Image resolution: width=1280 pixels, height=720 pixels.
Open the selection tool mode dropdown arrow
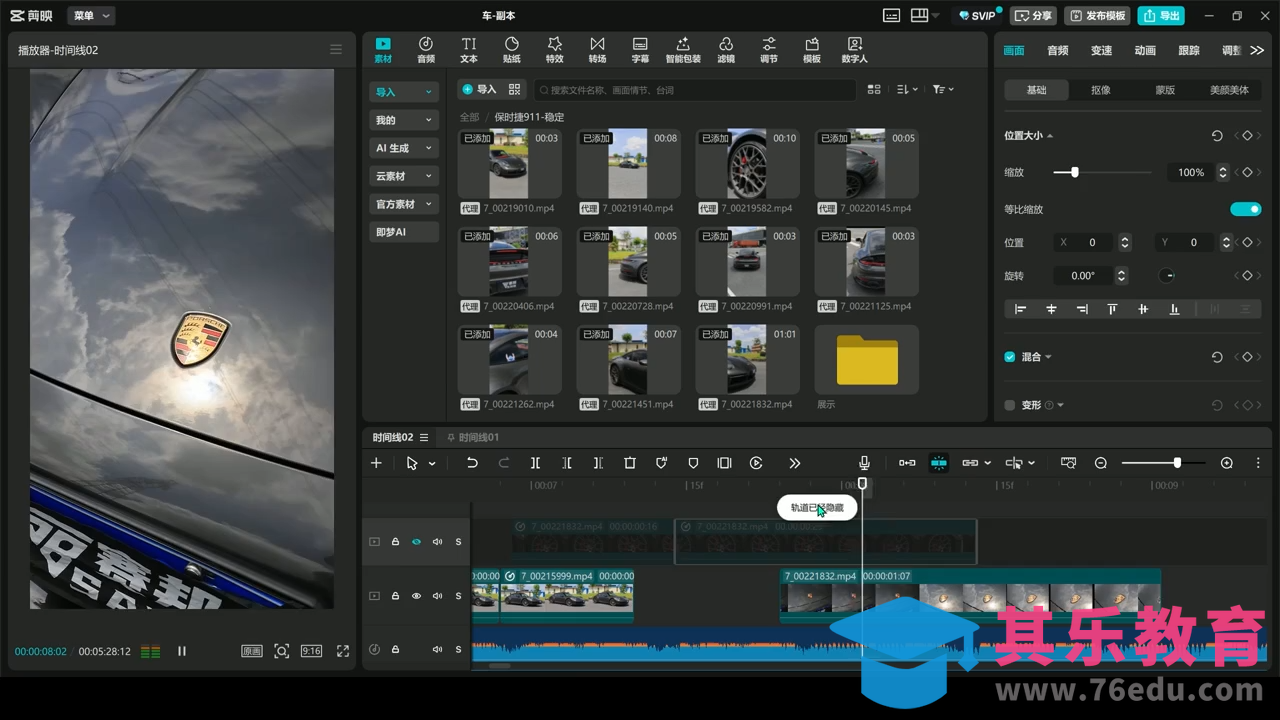(432, 464)
